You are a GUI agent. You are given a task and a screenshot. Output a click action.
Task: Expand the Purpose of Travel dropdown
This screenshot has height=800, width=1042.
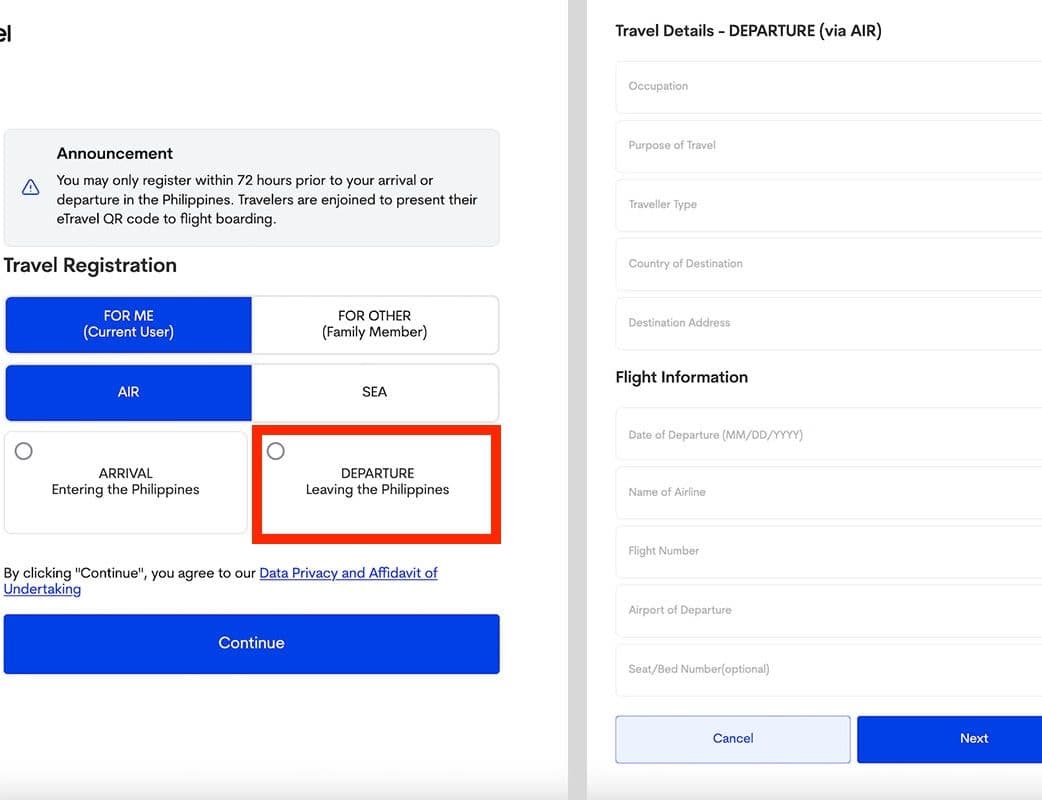[830, 146]
